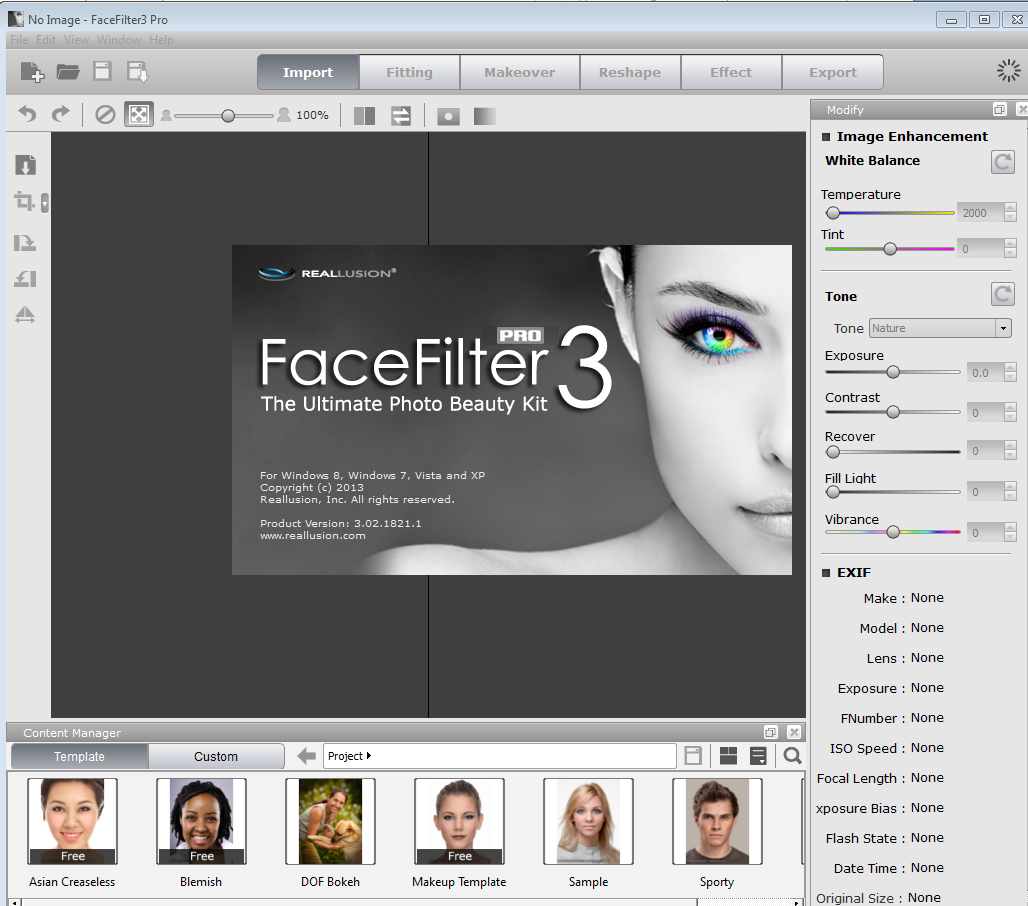Switch to the Import tab
1028x906 pixels.
coord(308,72)
